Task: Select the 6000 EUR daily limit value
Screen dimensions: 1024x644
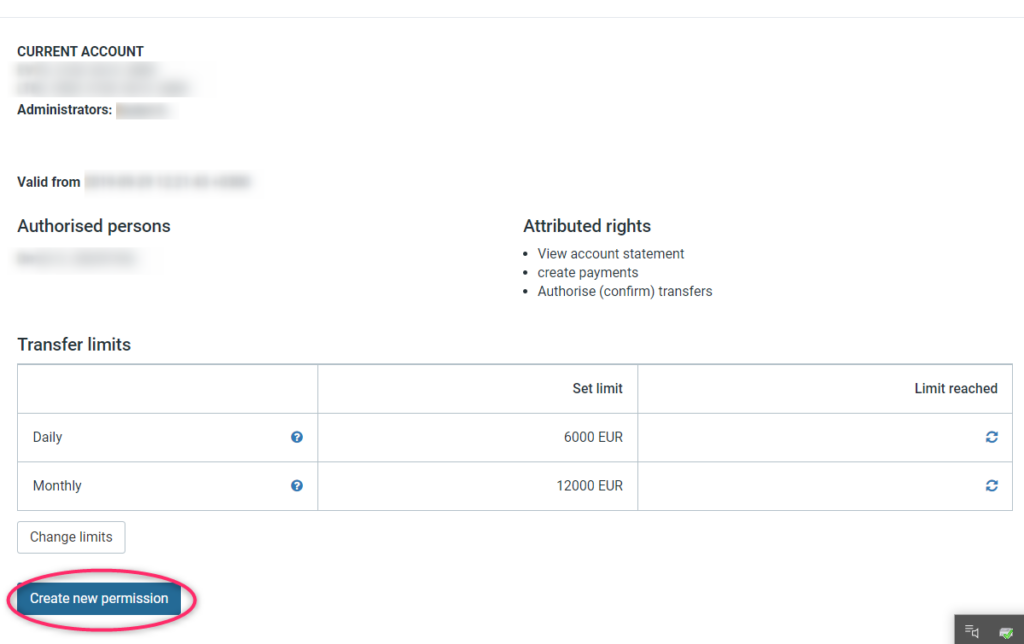Action: pos(593,437)
